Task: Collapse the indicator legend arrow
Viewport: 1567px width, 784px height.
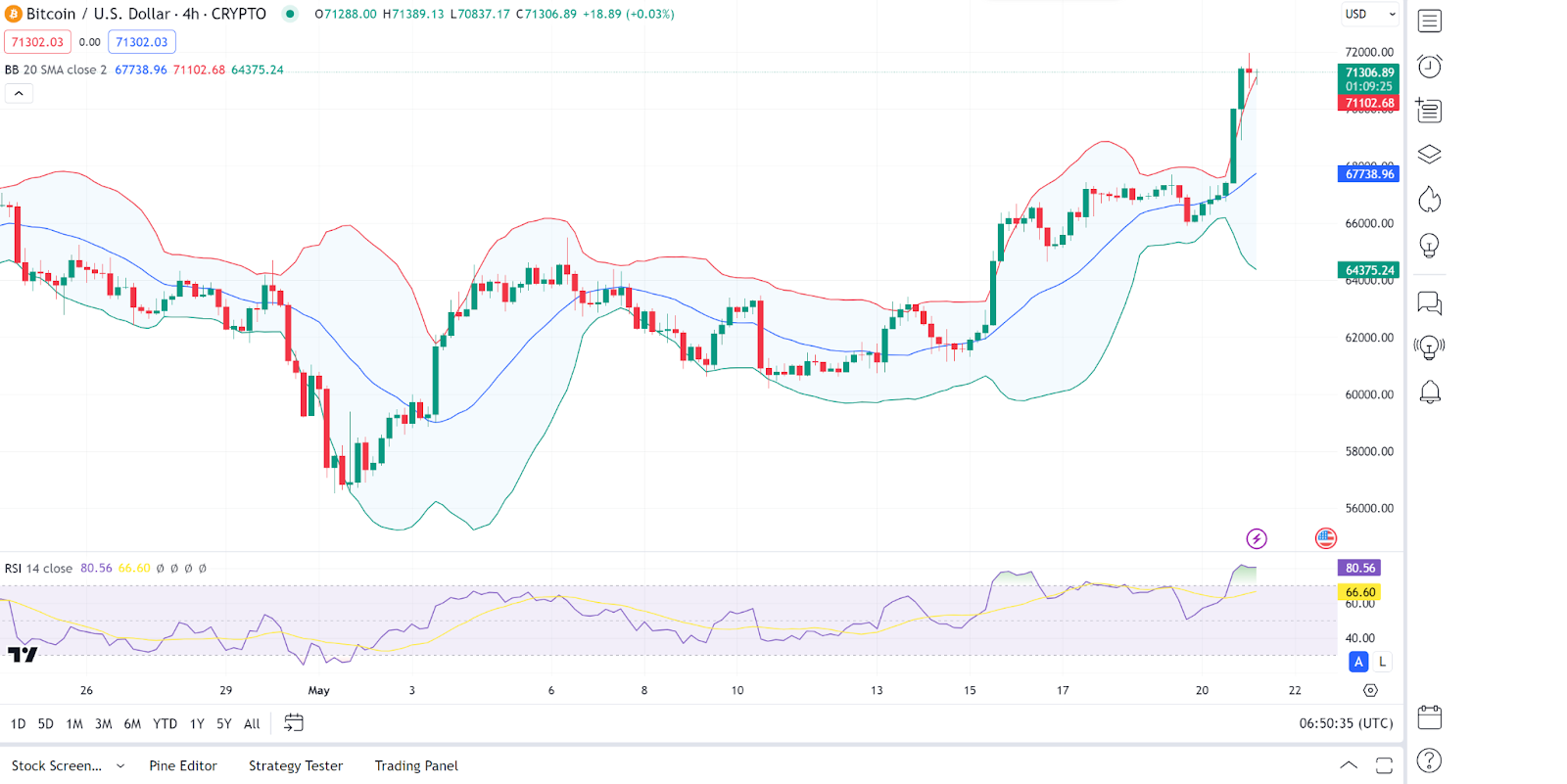Action: tap(19, 93)
